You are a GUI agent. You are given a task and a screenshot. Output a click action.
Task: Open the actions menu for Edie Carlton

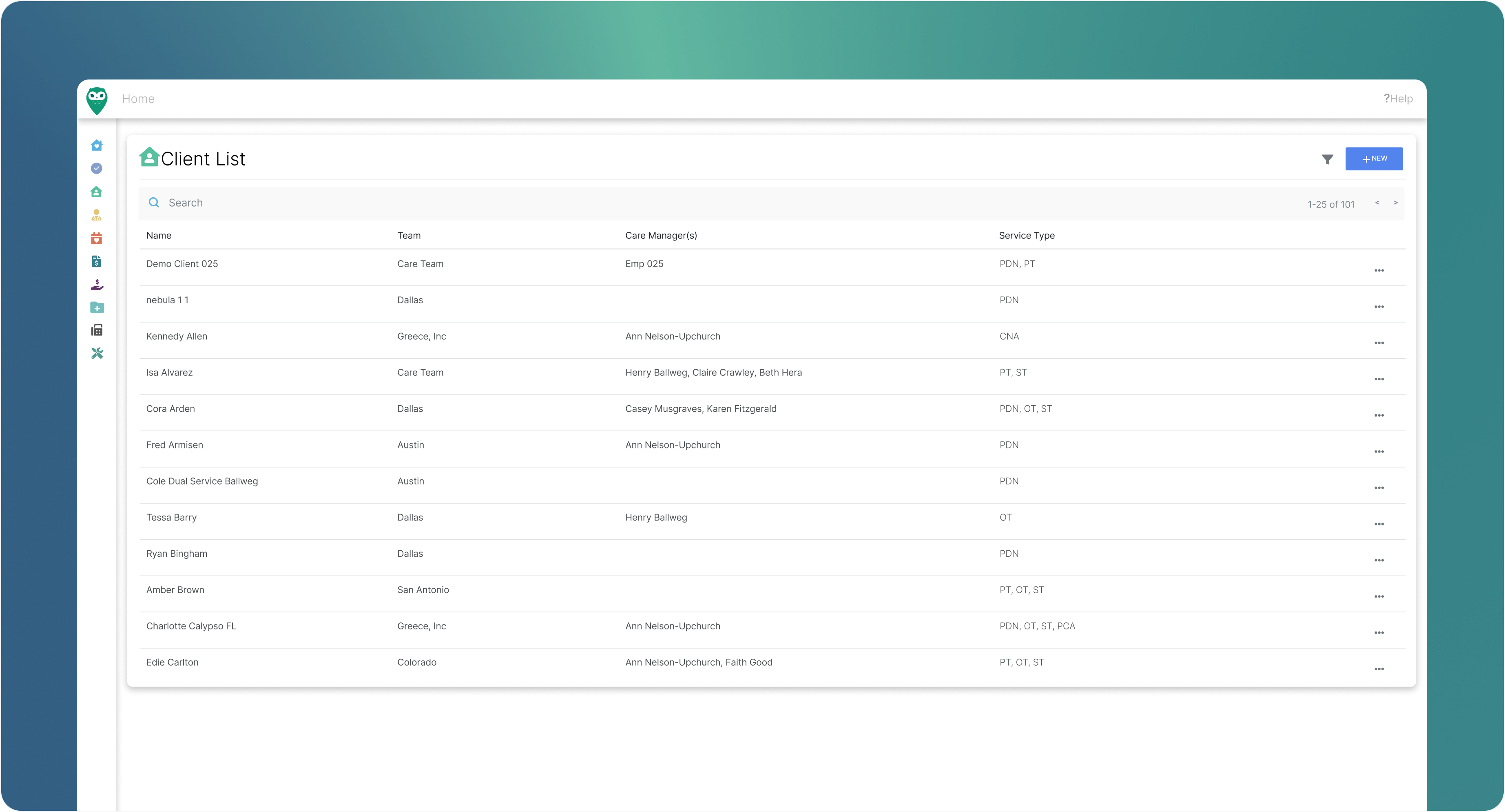[x=1380, y=669]
